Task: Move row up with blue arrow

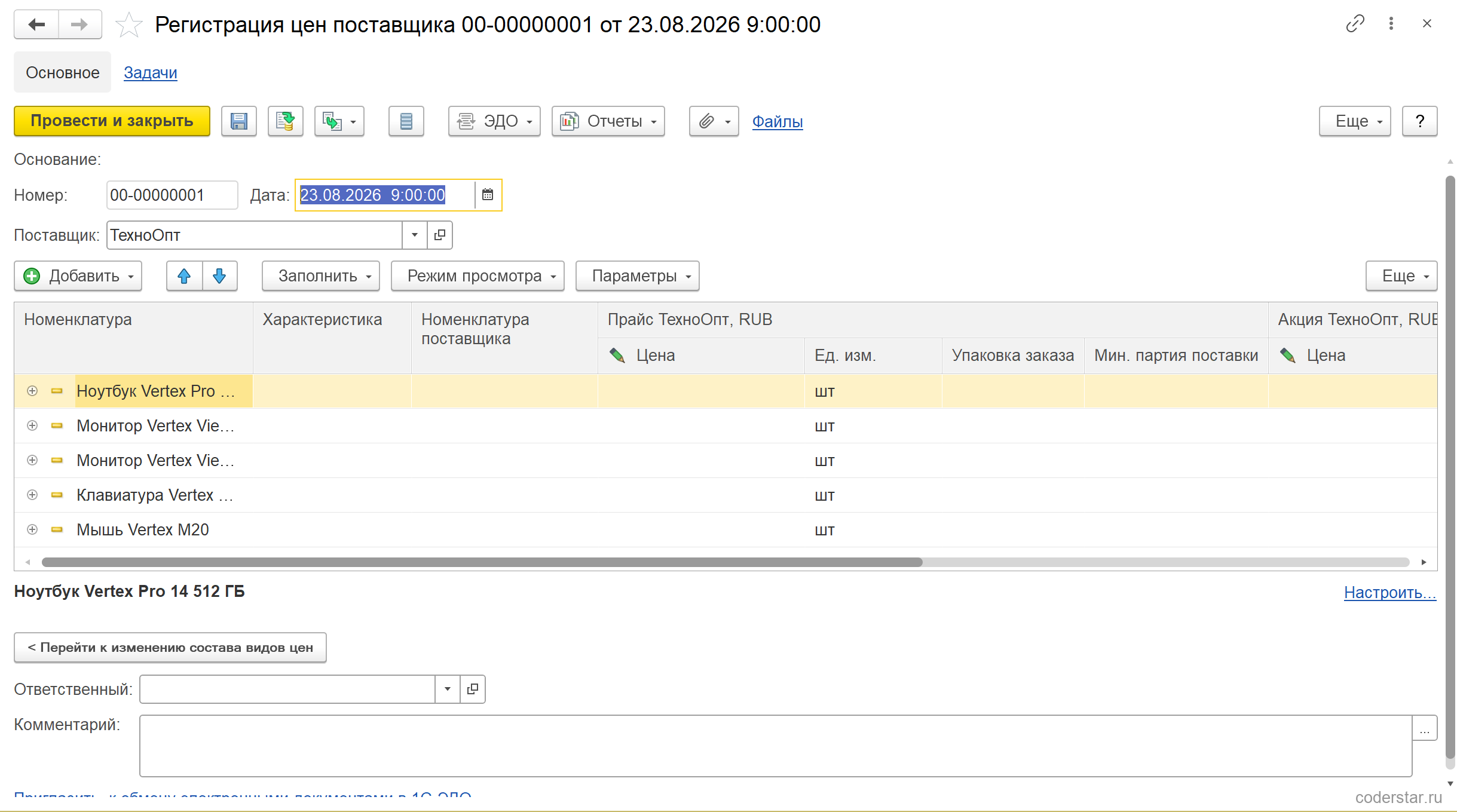Action: click(x=184, y=276)
